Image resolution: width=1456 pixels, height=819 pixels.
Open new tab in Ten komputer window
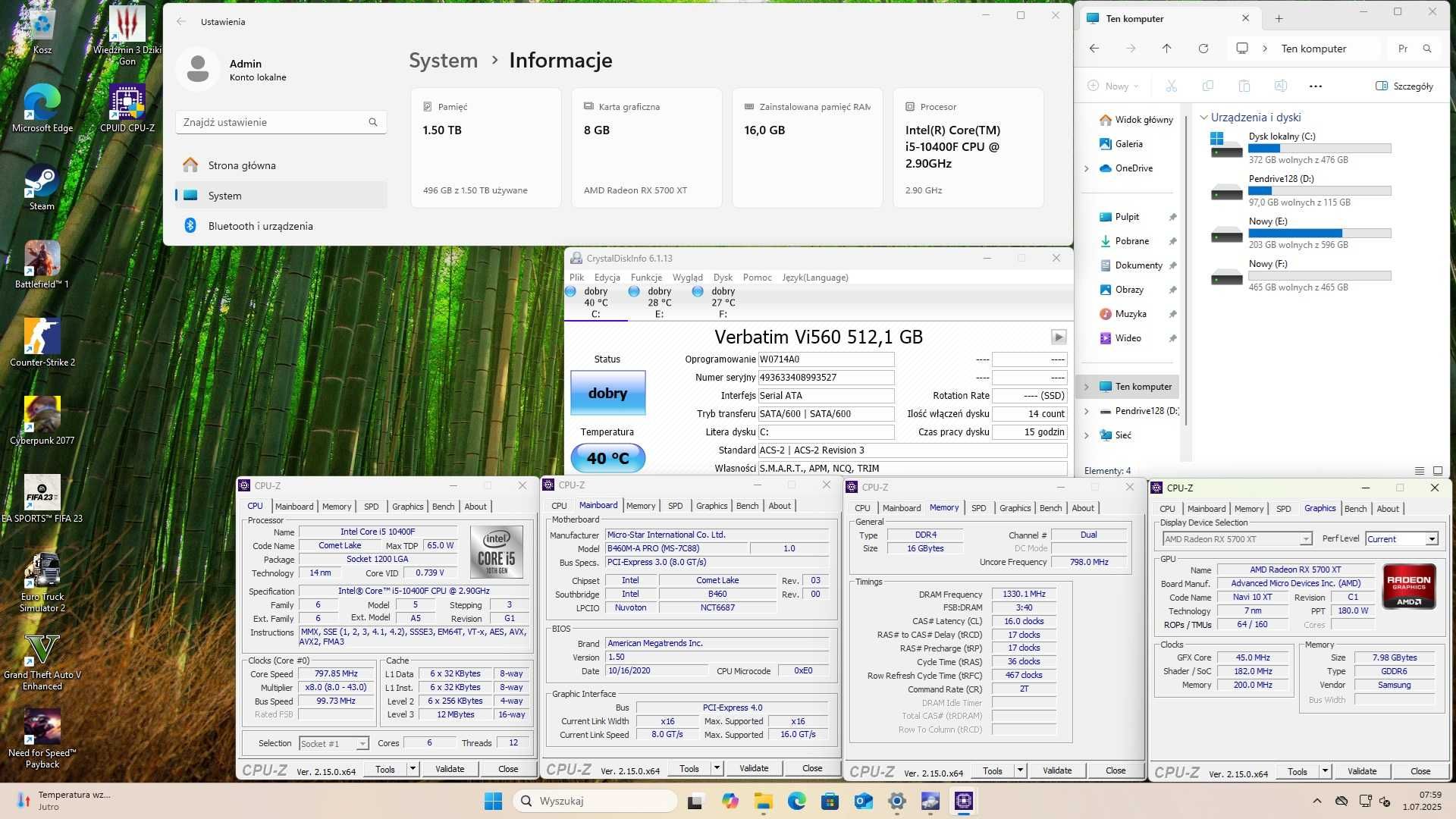pyautogui.click(x=1279, y=18)
